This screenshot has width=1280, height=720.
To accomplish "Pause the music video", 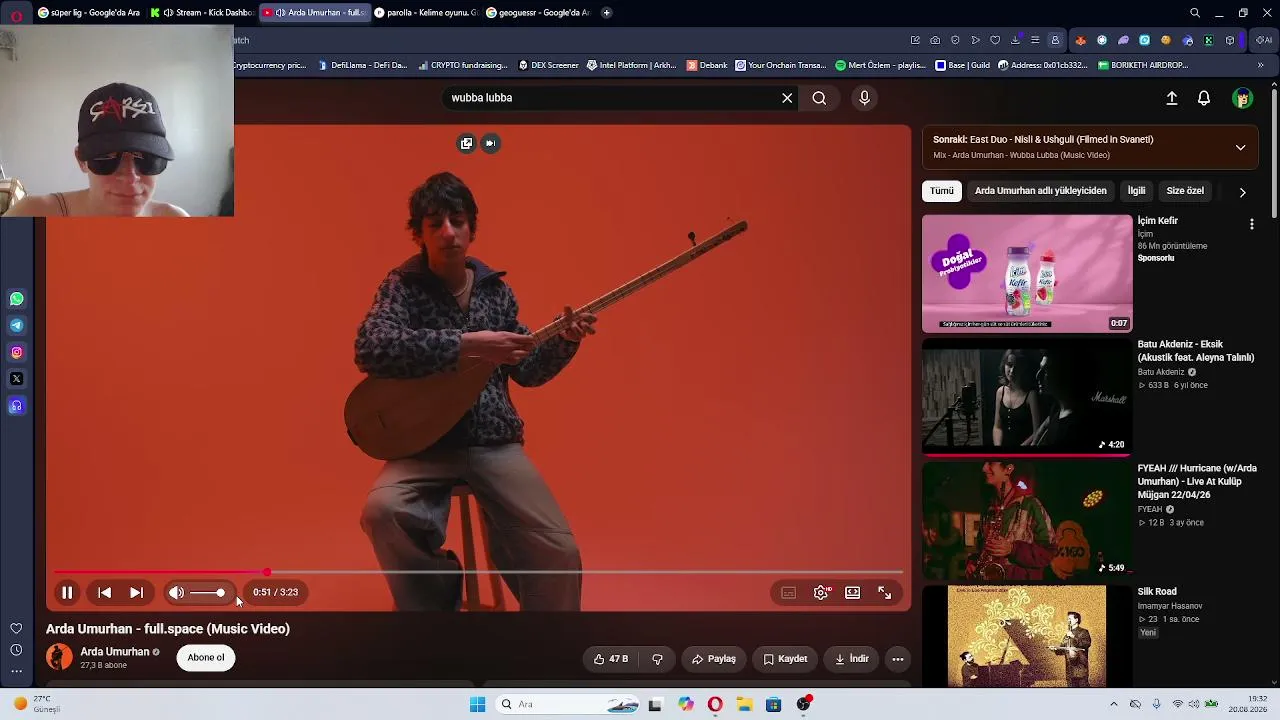I will click(x=67, y=593).
